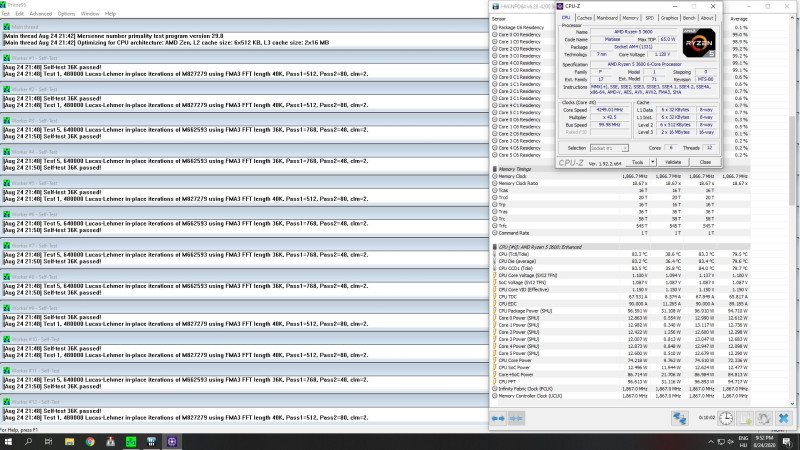Screen dimensions: 800x450
Task: Select the CPU tab in CPU-Z
Action: (566, 17)
